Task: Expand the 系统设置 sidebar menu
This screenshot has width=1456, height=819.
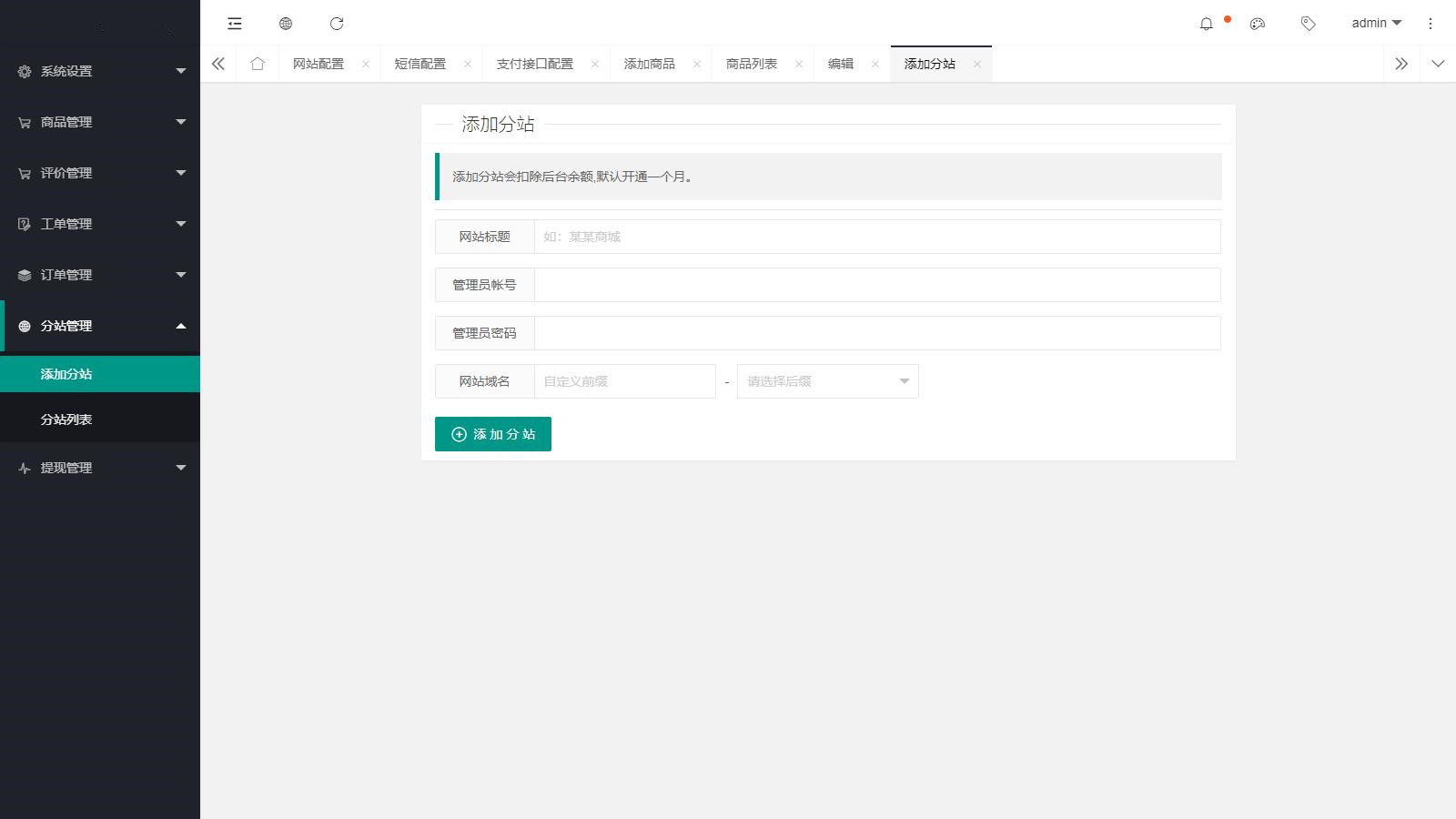Action: [x=100, y=71]
